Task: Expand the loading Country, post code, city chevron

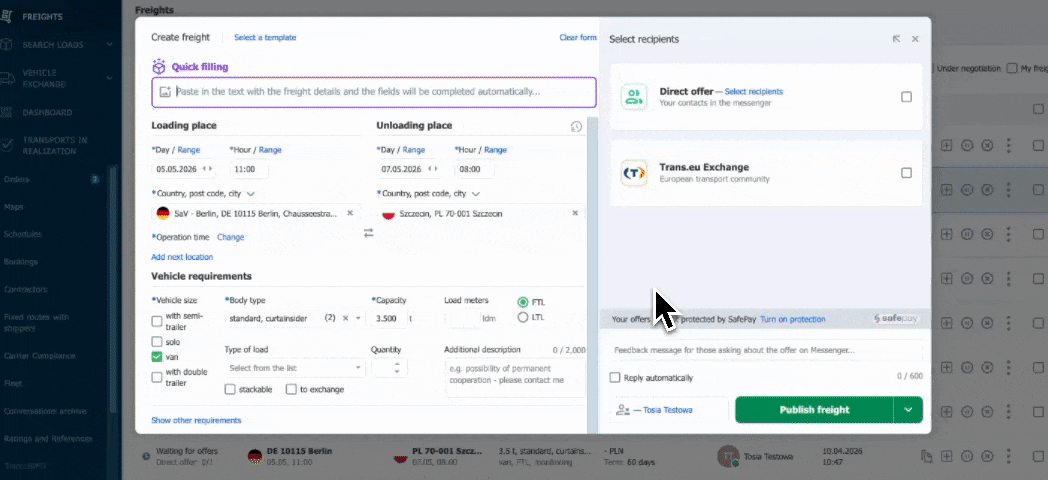Action: 250,194
